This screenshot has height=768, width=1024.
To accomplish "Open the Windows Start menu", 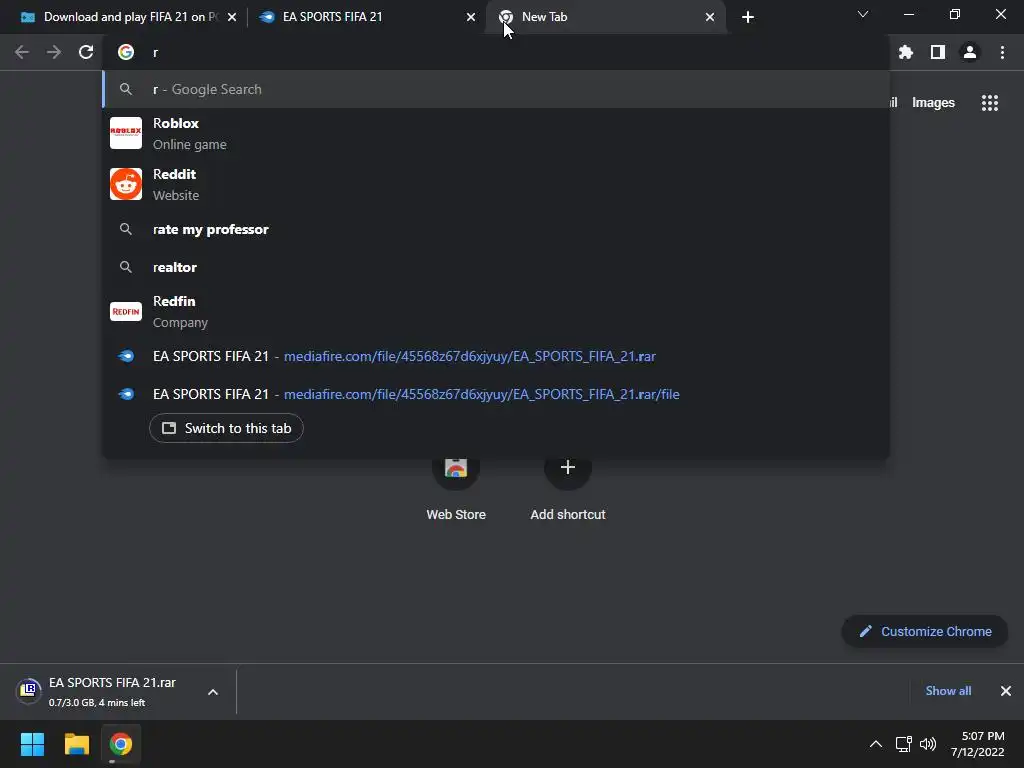I will [33, 744].
